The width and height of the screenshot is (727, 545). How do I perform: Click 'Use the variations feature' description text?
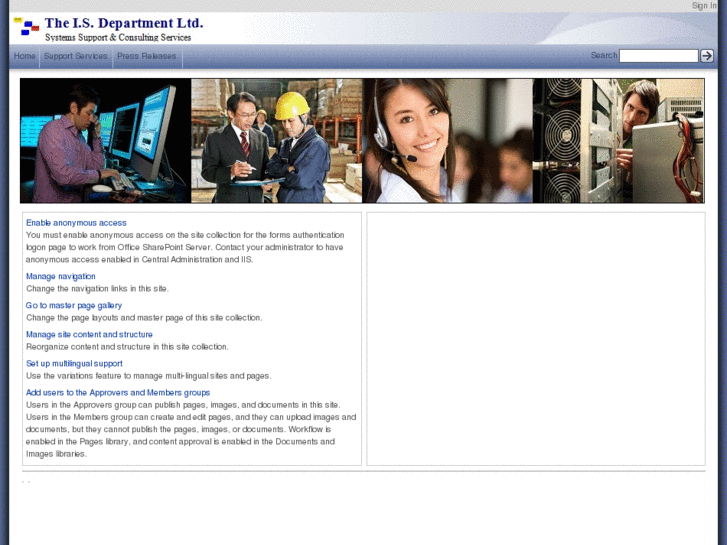point(148,376)
